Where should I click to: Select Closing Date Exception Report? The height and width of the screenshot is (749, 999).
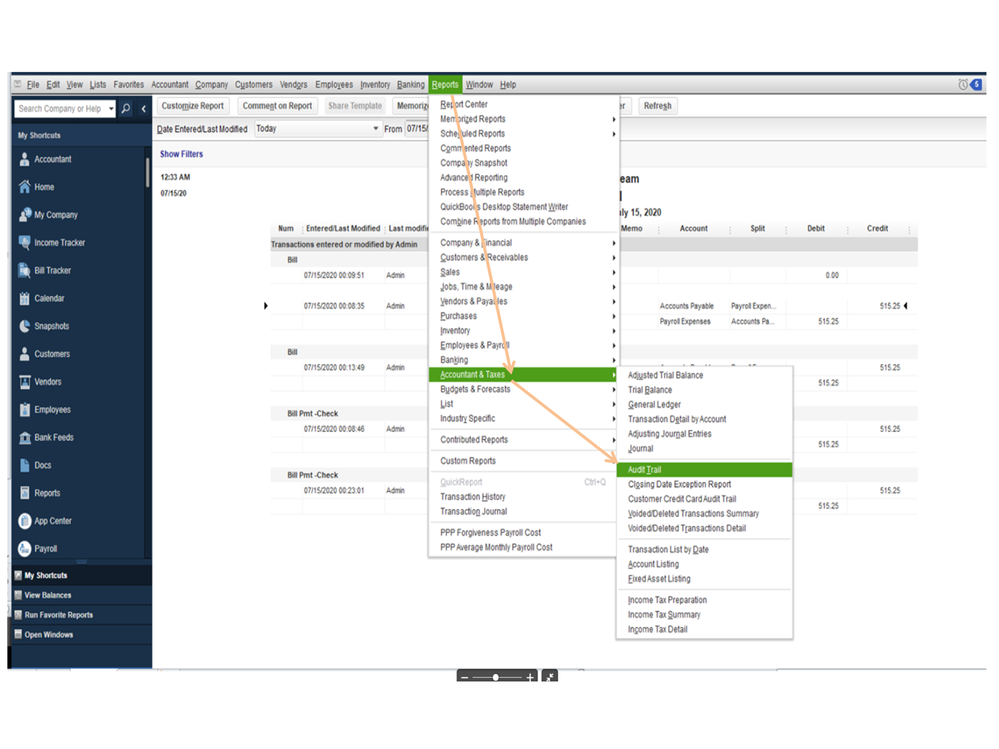click(x=680, y=484)
